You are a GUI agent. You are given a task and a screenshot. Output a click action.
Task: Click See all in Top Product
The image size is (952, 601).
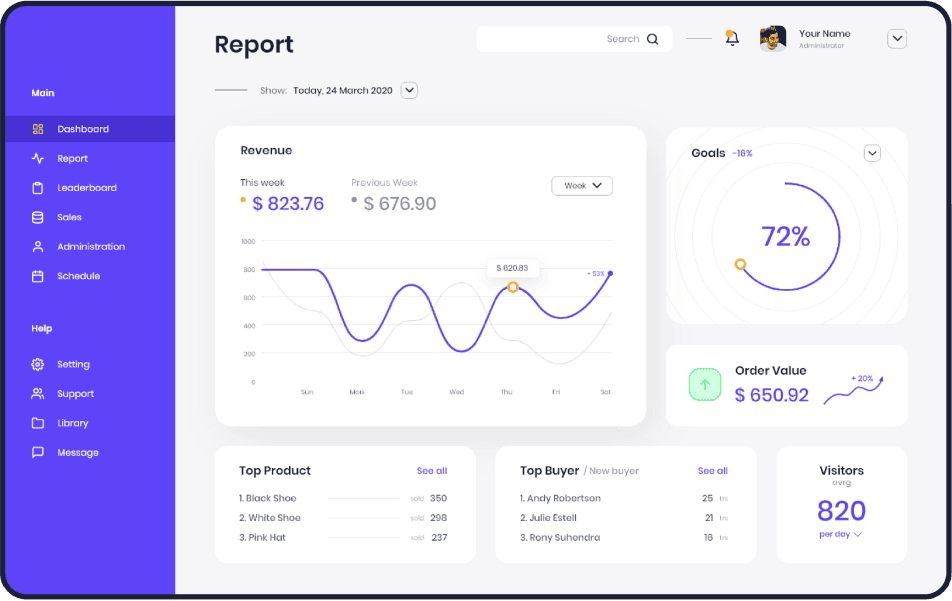[x=432, y=471]
